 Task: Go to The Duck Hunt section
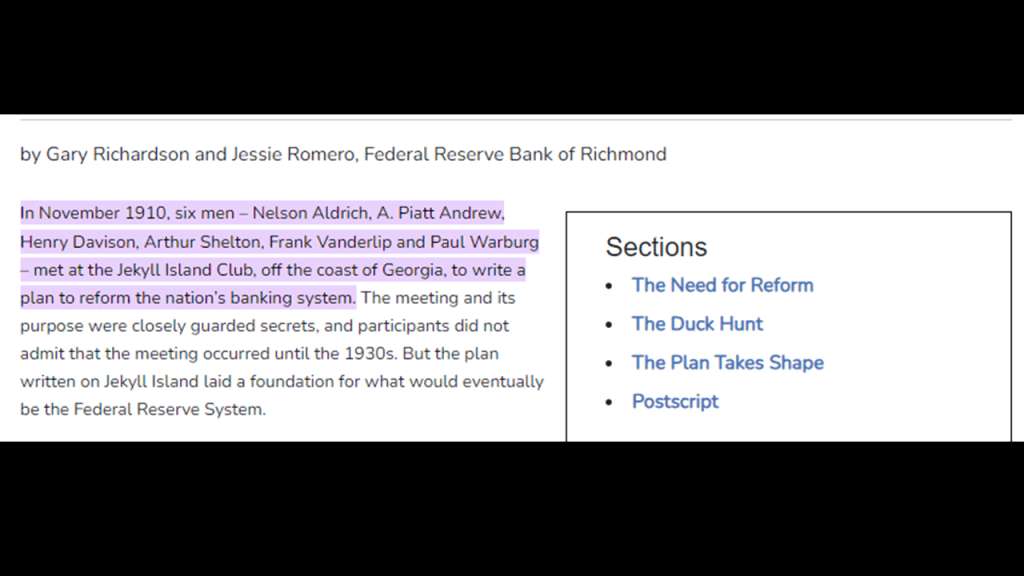click(697, 324)
